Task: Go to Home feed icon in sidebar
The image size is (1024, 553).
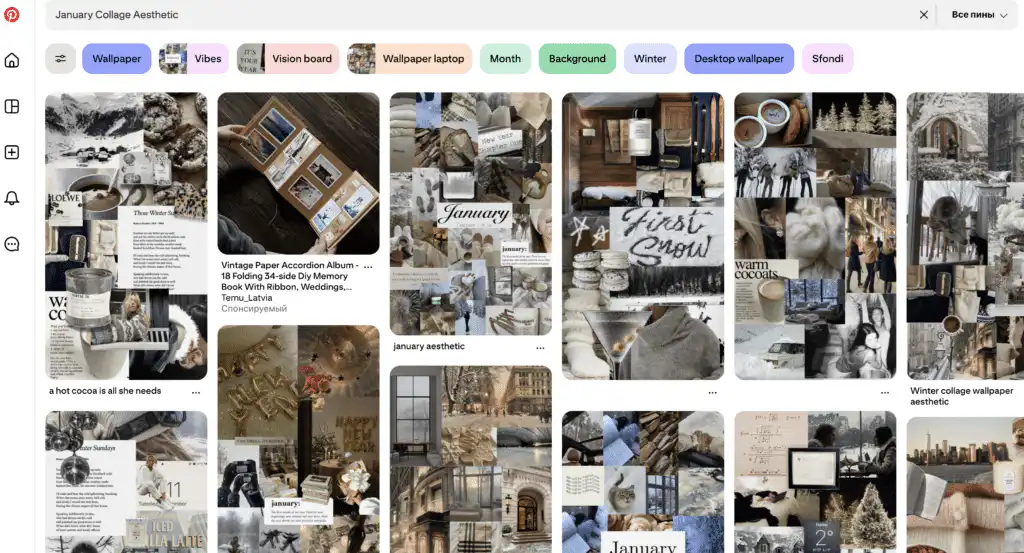Action: (x=12, y=61)
